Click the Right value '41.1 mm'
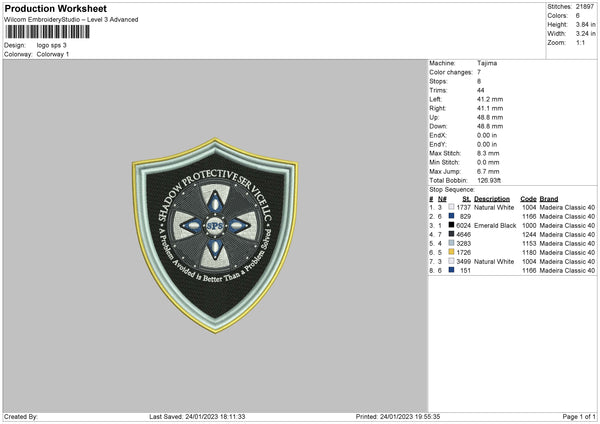Image resolution: width=600 pixels, height=424 pixels. pyautogui.click(x=490, y=108)
